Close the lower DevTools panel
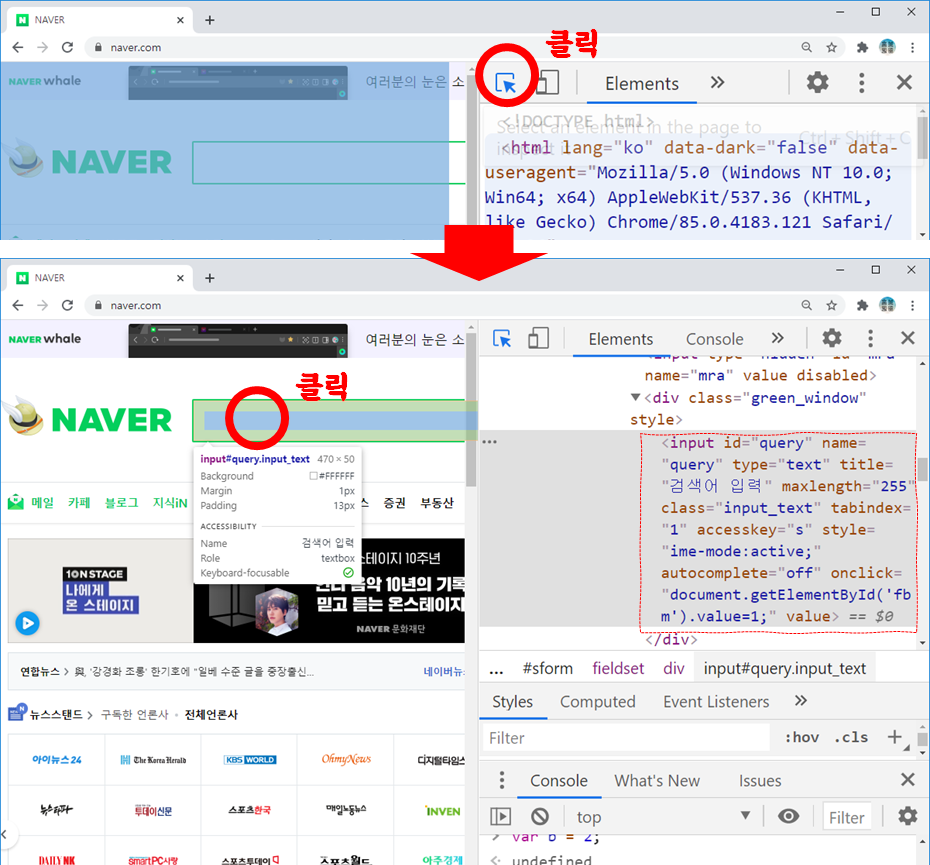This screenshot has height=865, width=930. click(907, 338)
